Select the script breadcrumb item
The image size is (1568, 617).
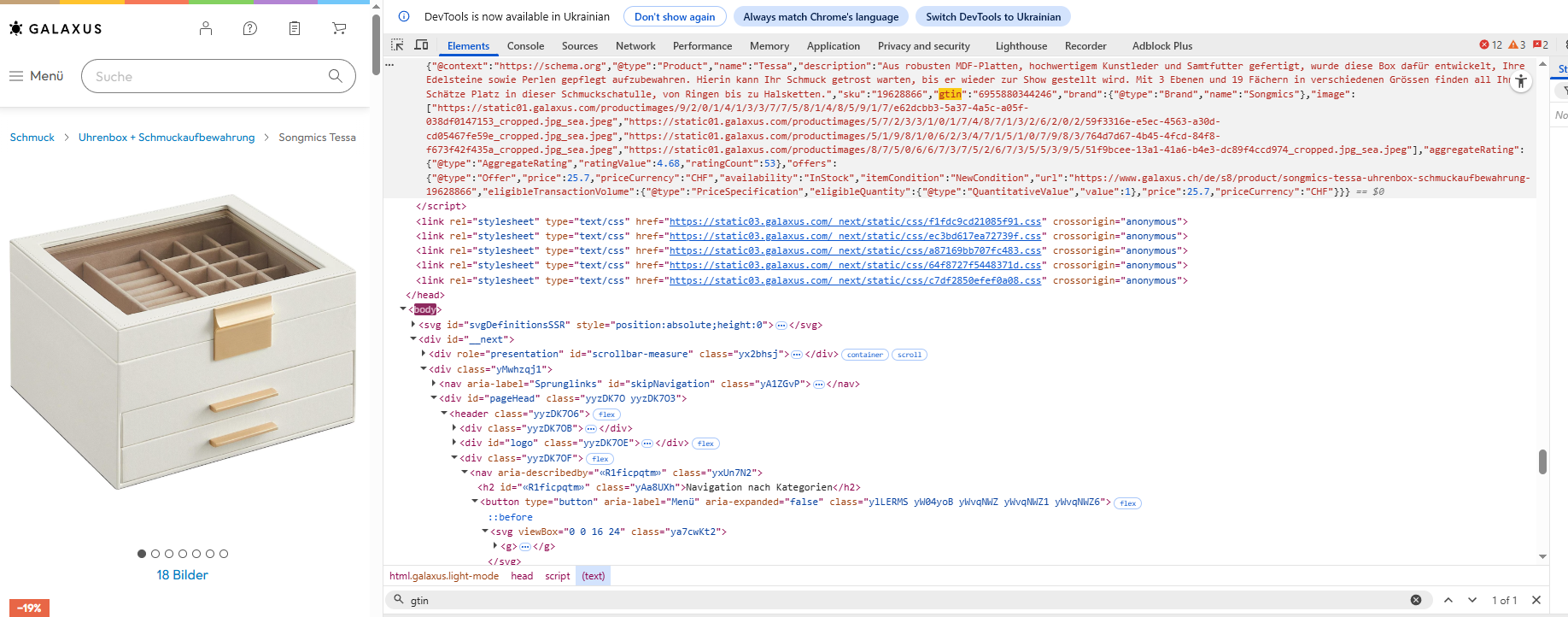click(558, 576)
